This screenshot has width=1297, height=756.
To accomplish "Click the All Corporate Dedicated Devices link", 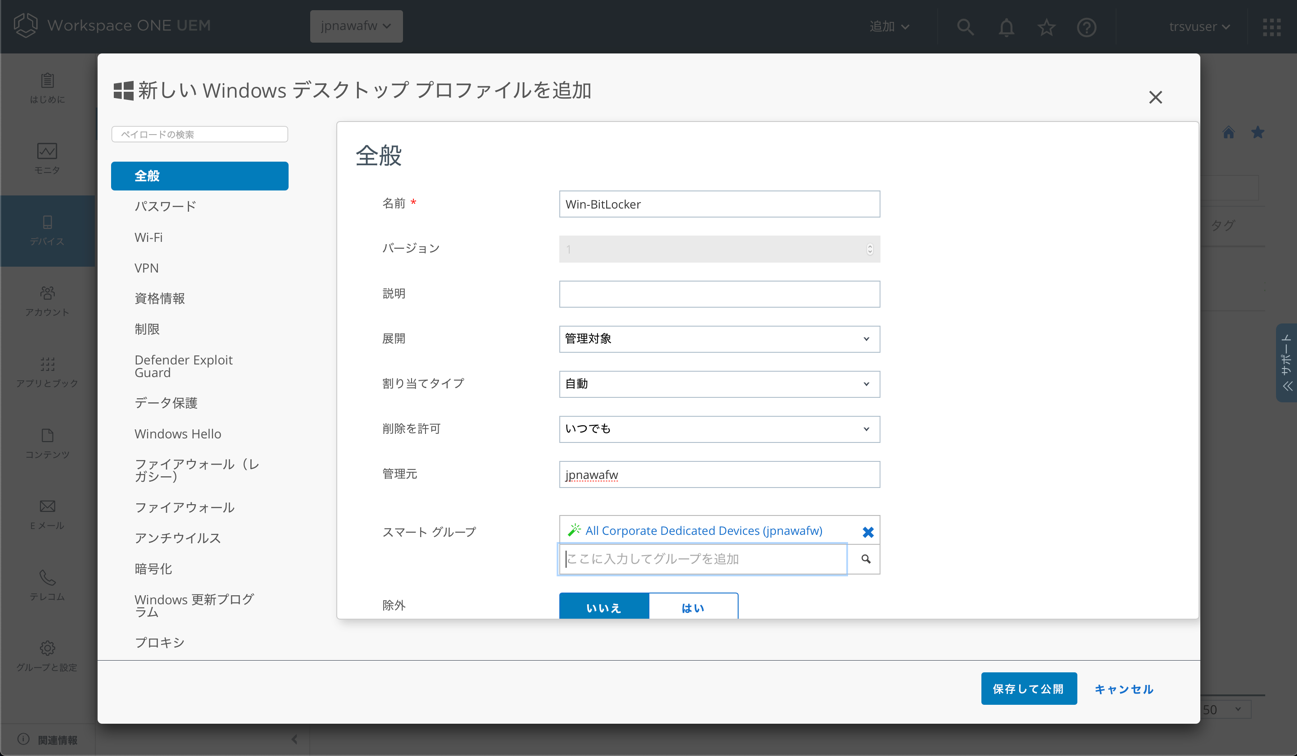I will tap(703, 531).
